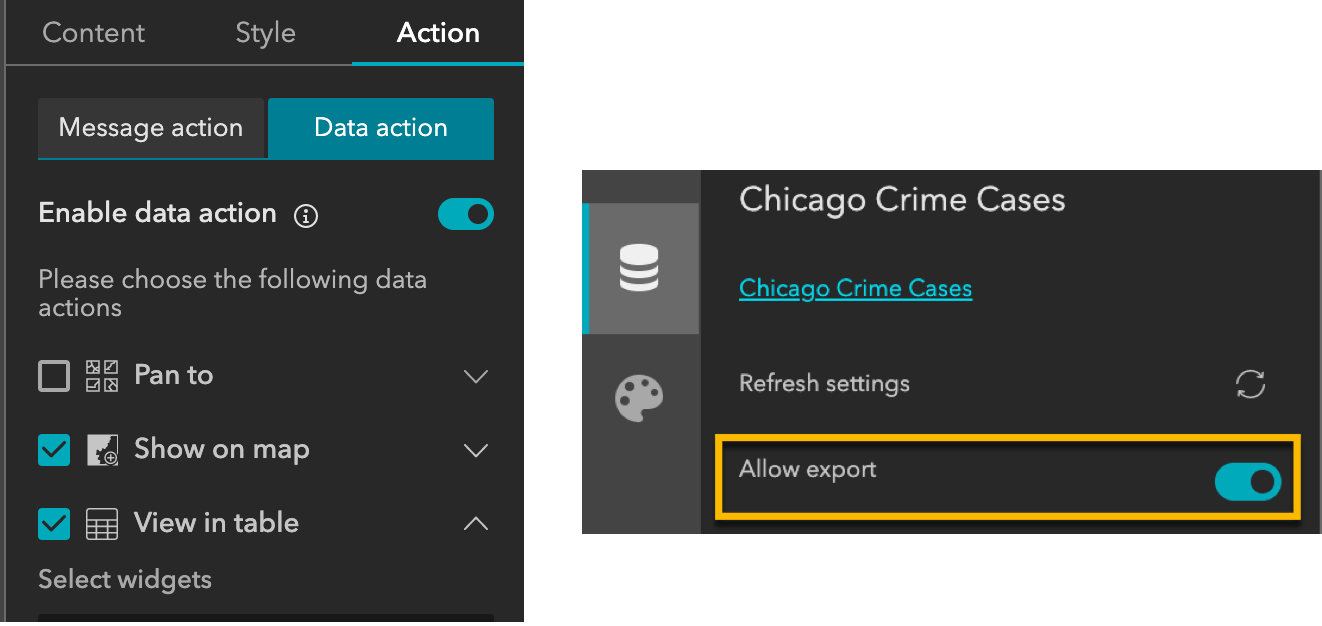Disable the Enable data action toggle
The width and height of the screenshot is (1322, 626).
(465, 214)
